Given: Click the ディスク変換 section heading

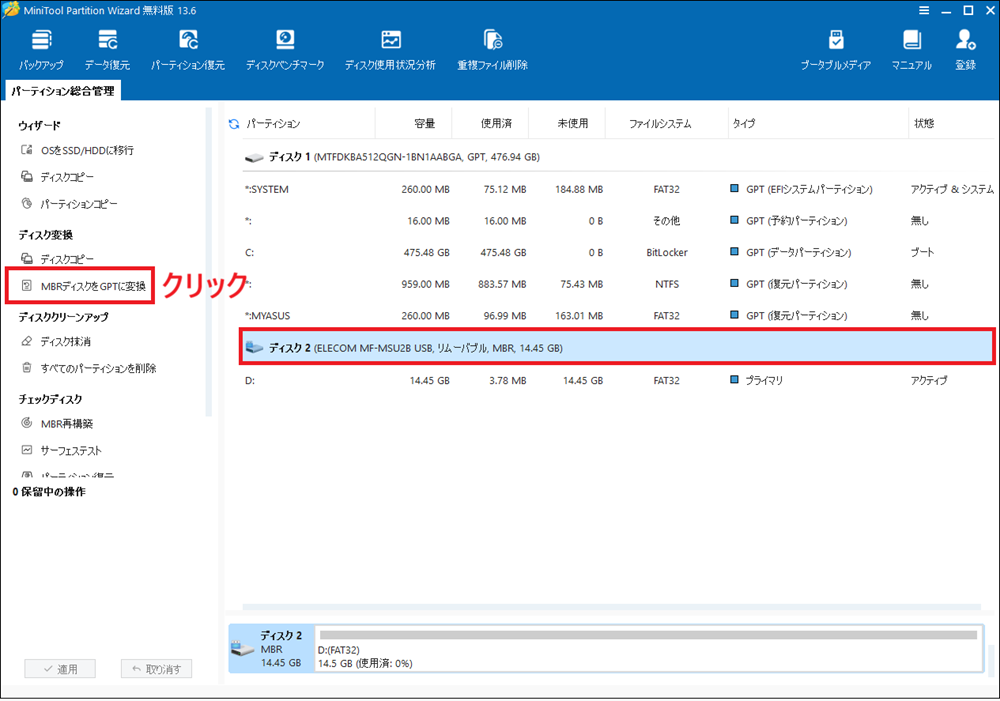Looking at the screenshot, I should pos(45,235).
